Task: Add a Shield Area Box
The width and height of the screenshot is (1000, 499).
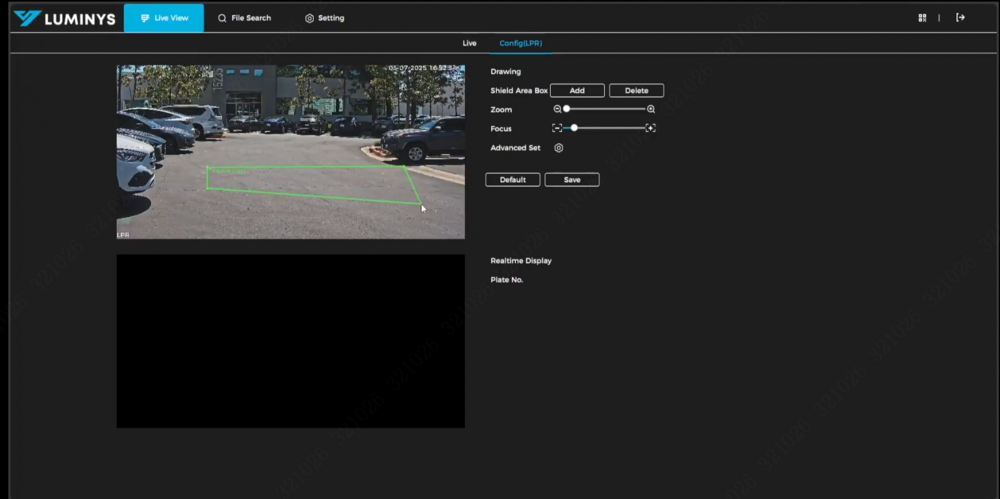Action: pyautogui.click(x=577, y=90)
